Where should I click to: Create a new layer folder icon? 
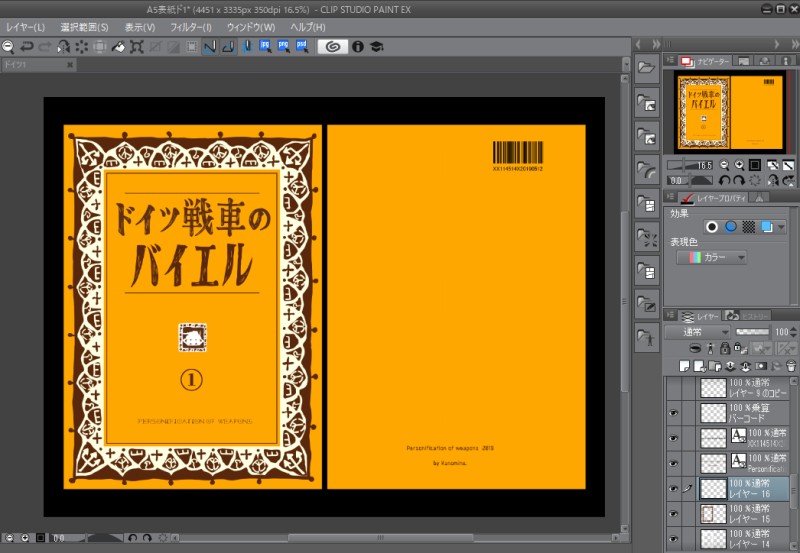pos(715,366)
